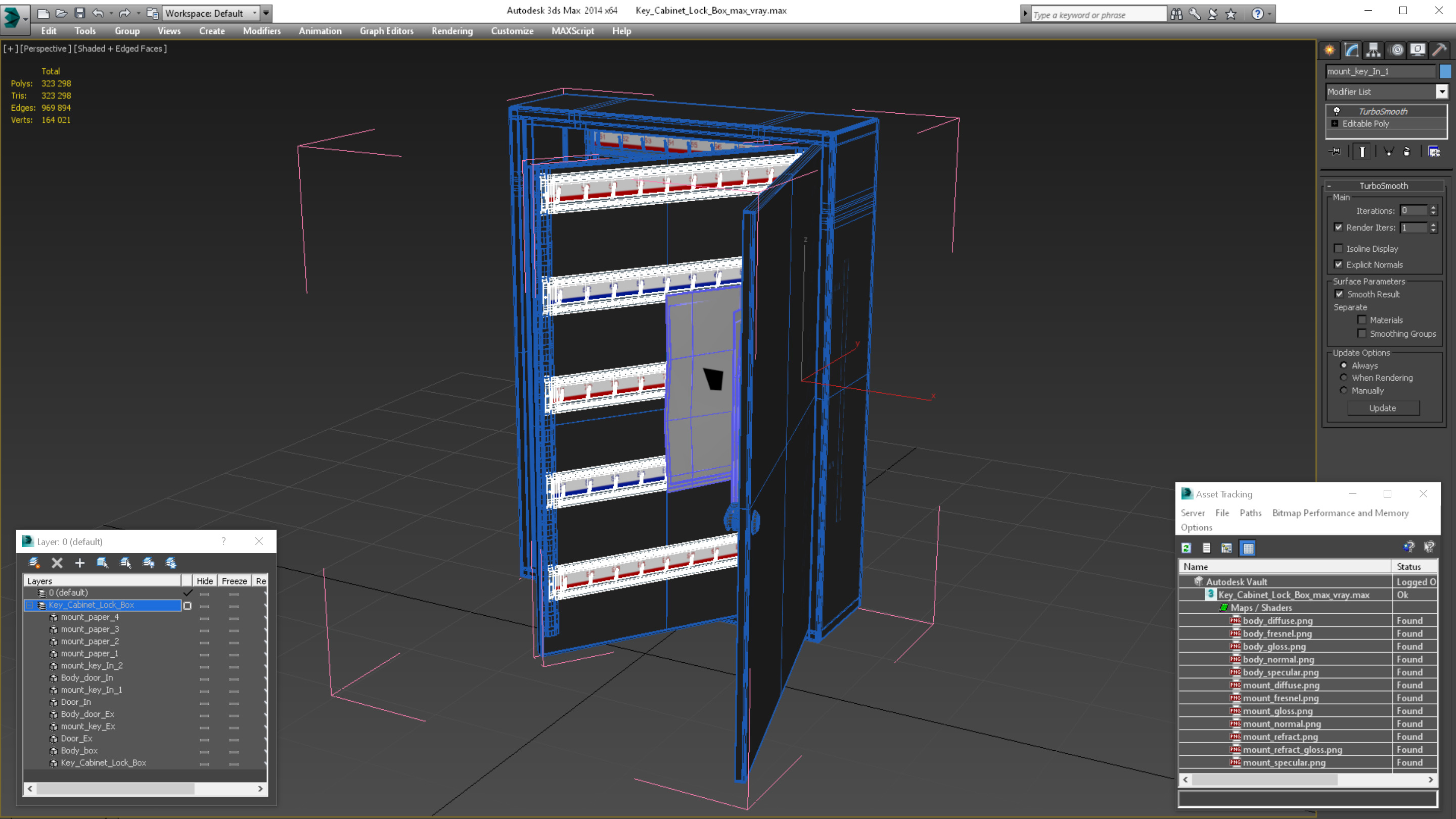
Task: Click Add Selected Objects plus icon
Action: 80,562
